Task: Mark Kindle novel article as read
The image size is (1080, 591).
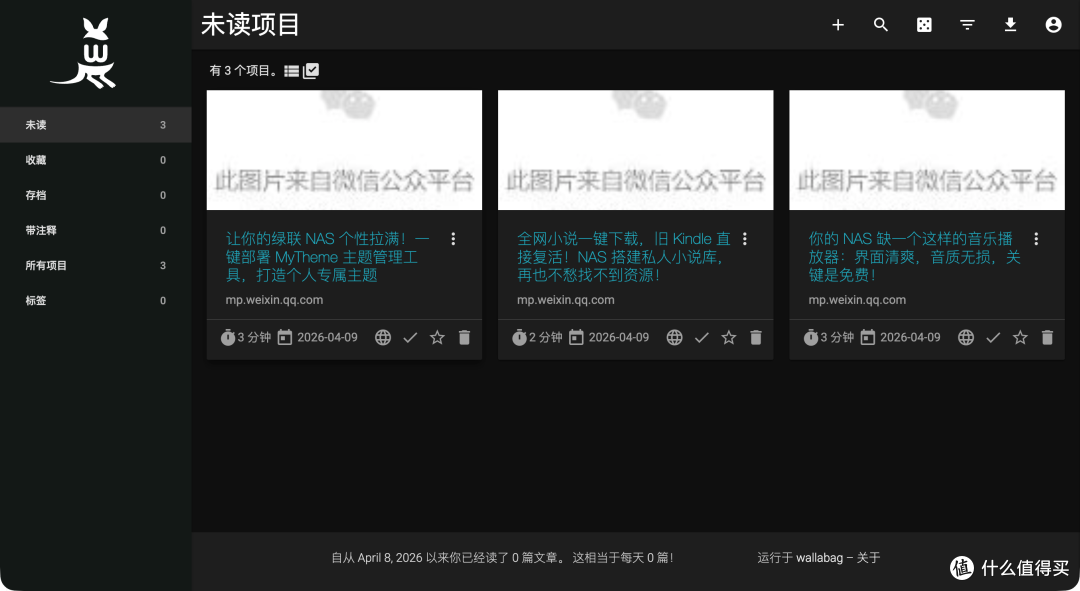Action: tap(701, 338)
